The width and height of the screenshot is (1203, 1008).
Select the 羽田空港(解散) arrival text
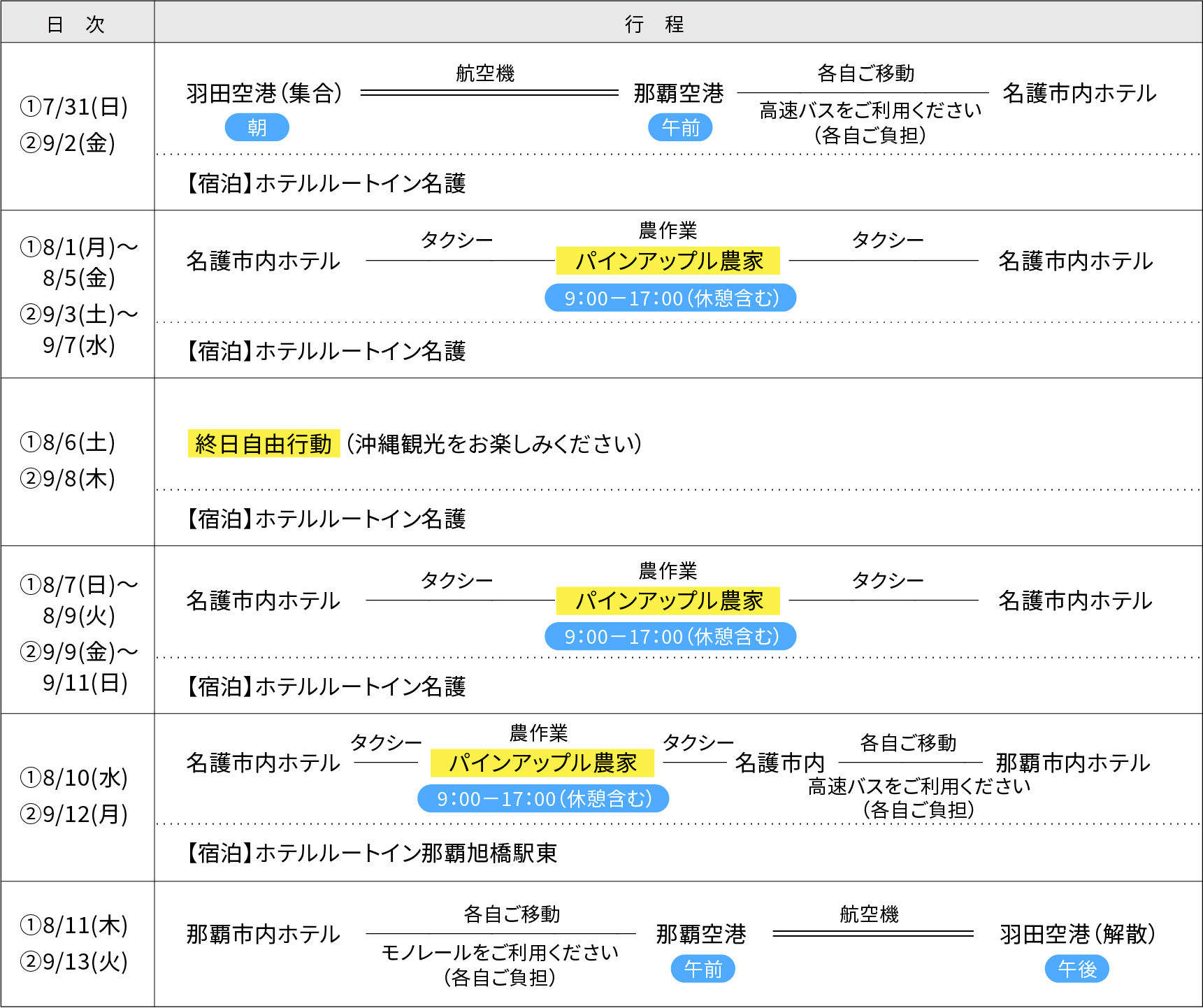pyautogui.click(x=1077, y=934)
